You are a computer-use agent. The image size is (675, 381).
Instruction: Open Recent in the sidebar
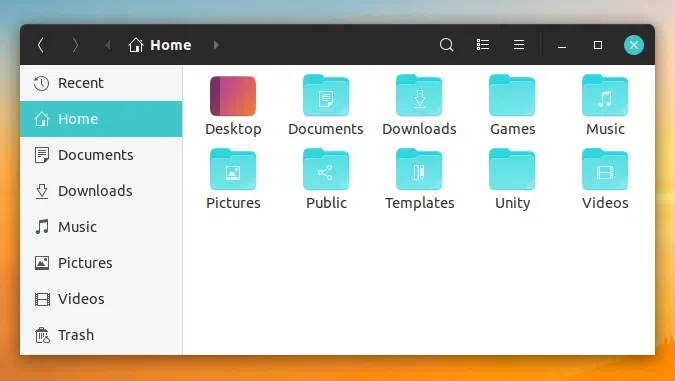pos(101,83)
